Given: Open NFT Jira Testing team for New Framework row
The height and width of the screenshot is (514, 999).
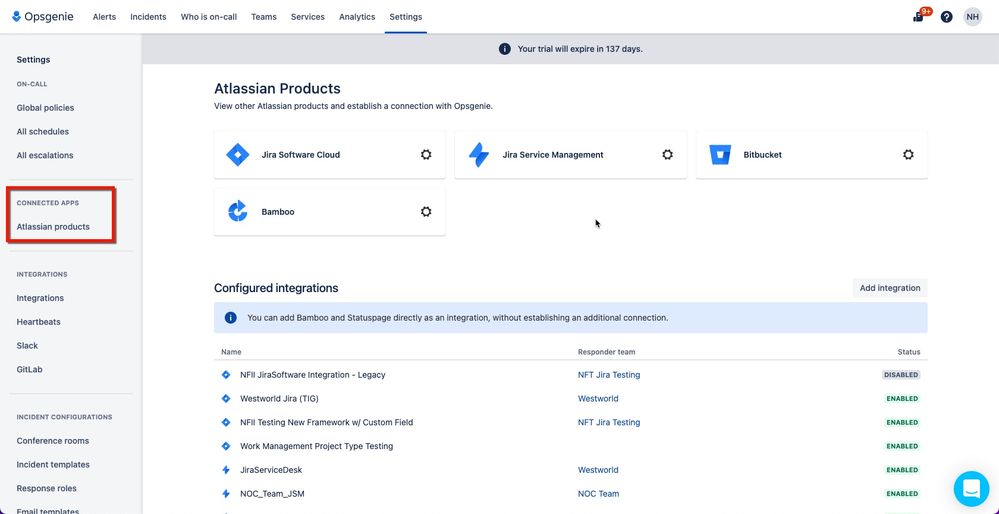Looking at the screenshot, I should pos(609,422).
